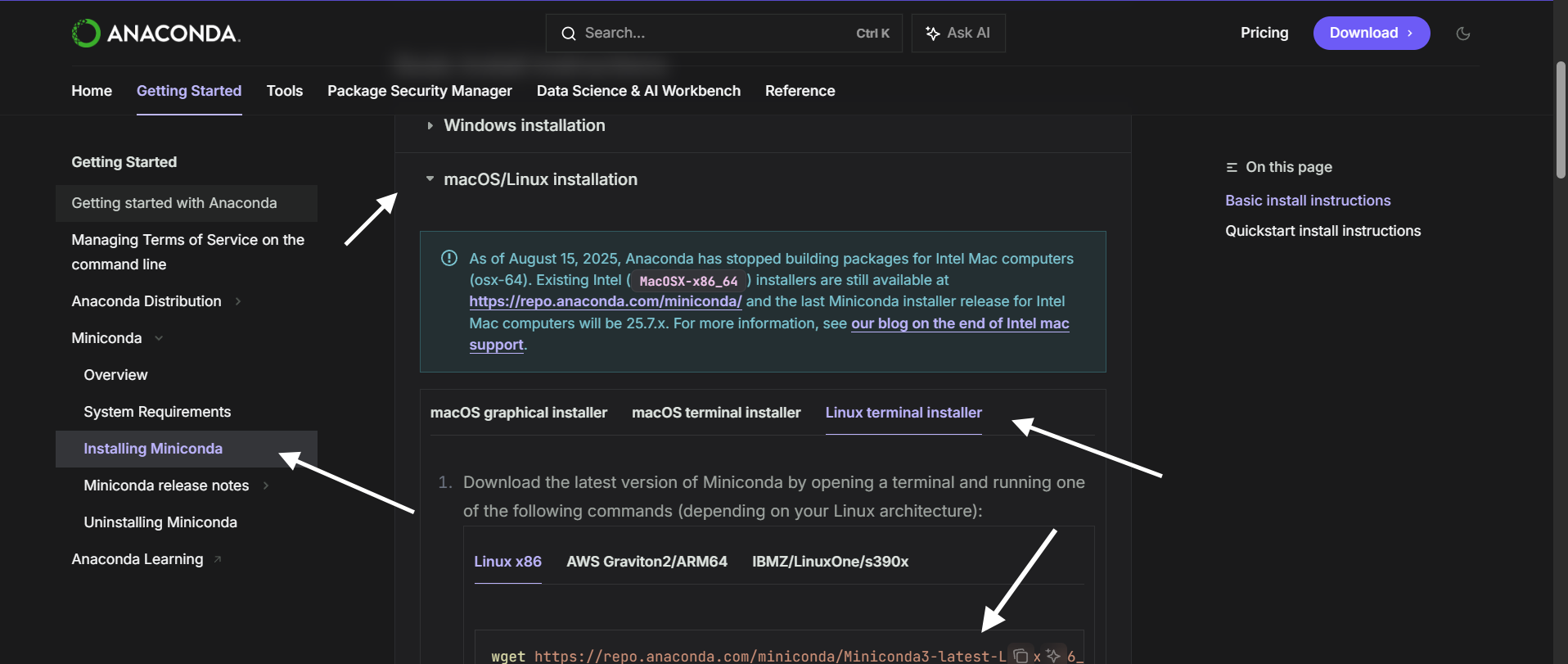This screenshot has height=664, width=1568.
Task: Select the Getting Started nav tab
Action: click(189, 91)
